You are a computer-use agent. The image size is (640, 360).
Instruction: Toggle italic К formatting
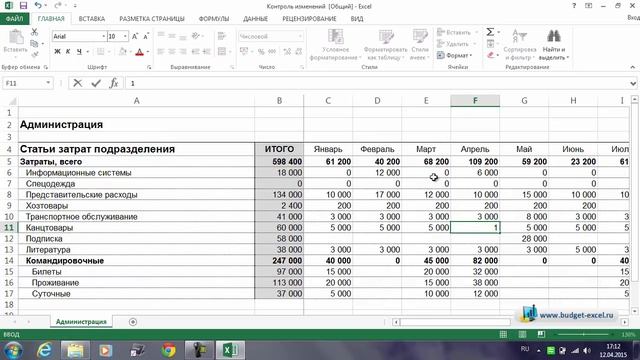click(68, 51)
